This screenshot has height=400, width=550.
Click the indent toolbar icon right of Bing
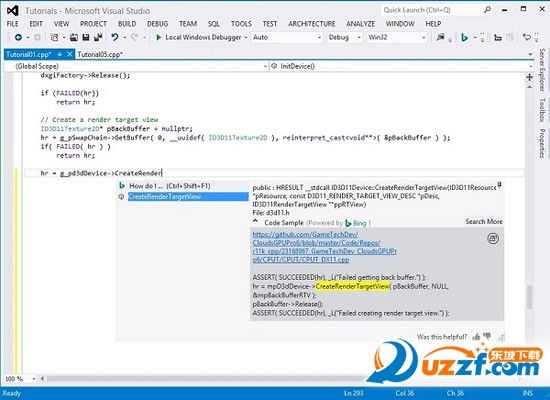tap(497, 37)
